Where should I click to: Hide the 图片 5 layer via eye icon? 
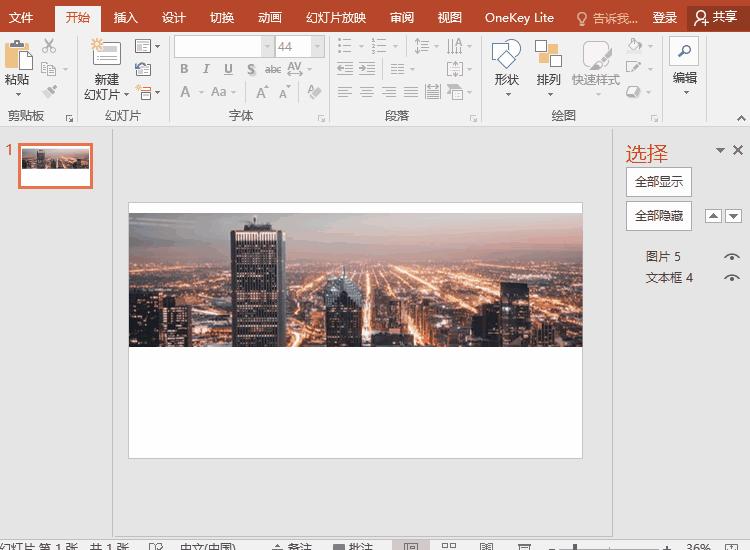click(x=732, y=257)
